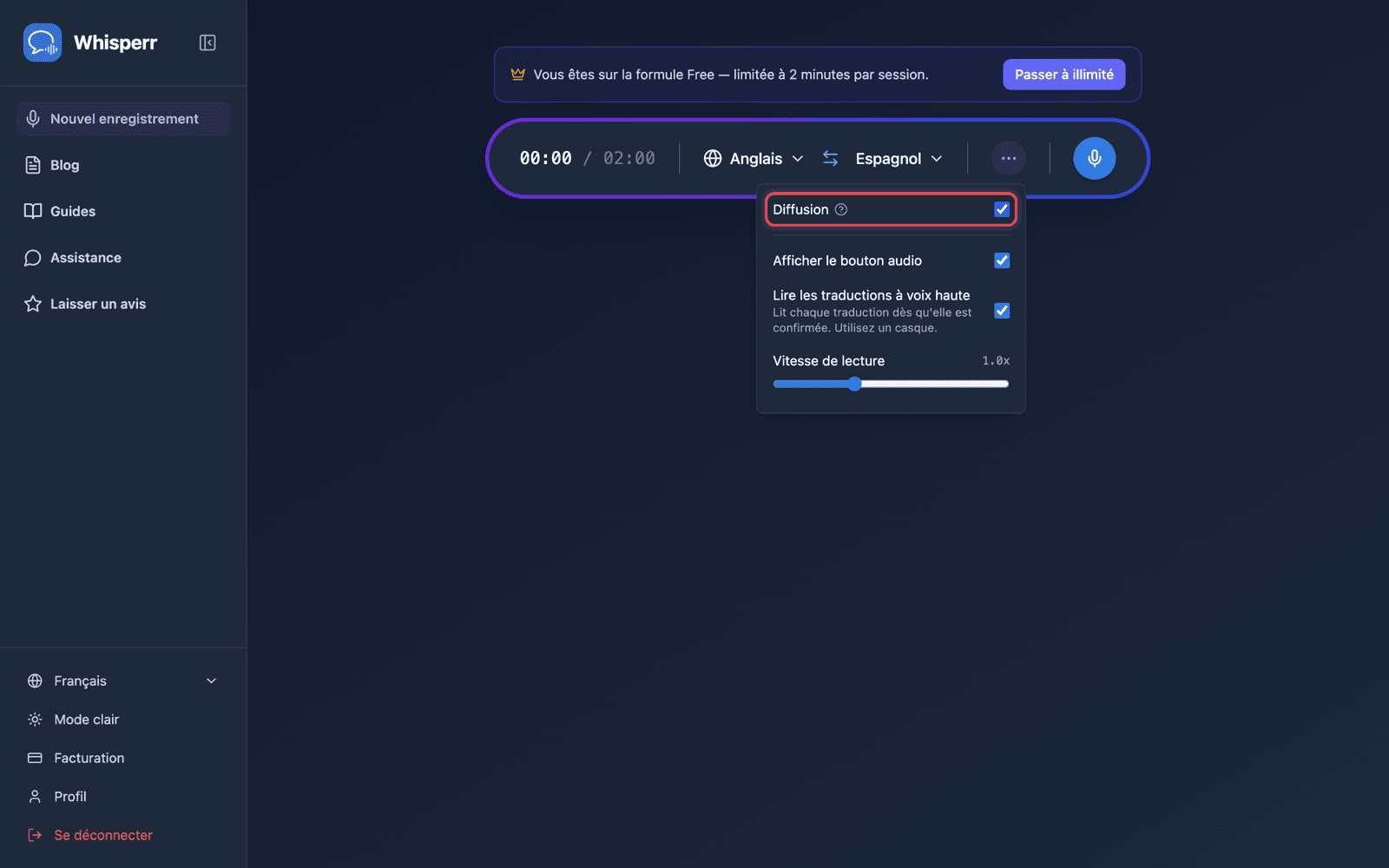Open Nouvel enregistrement in sidebar

(x=122, y=119)
